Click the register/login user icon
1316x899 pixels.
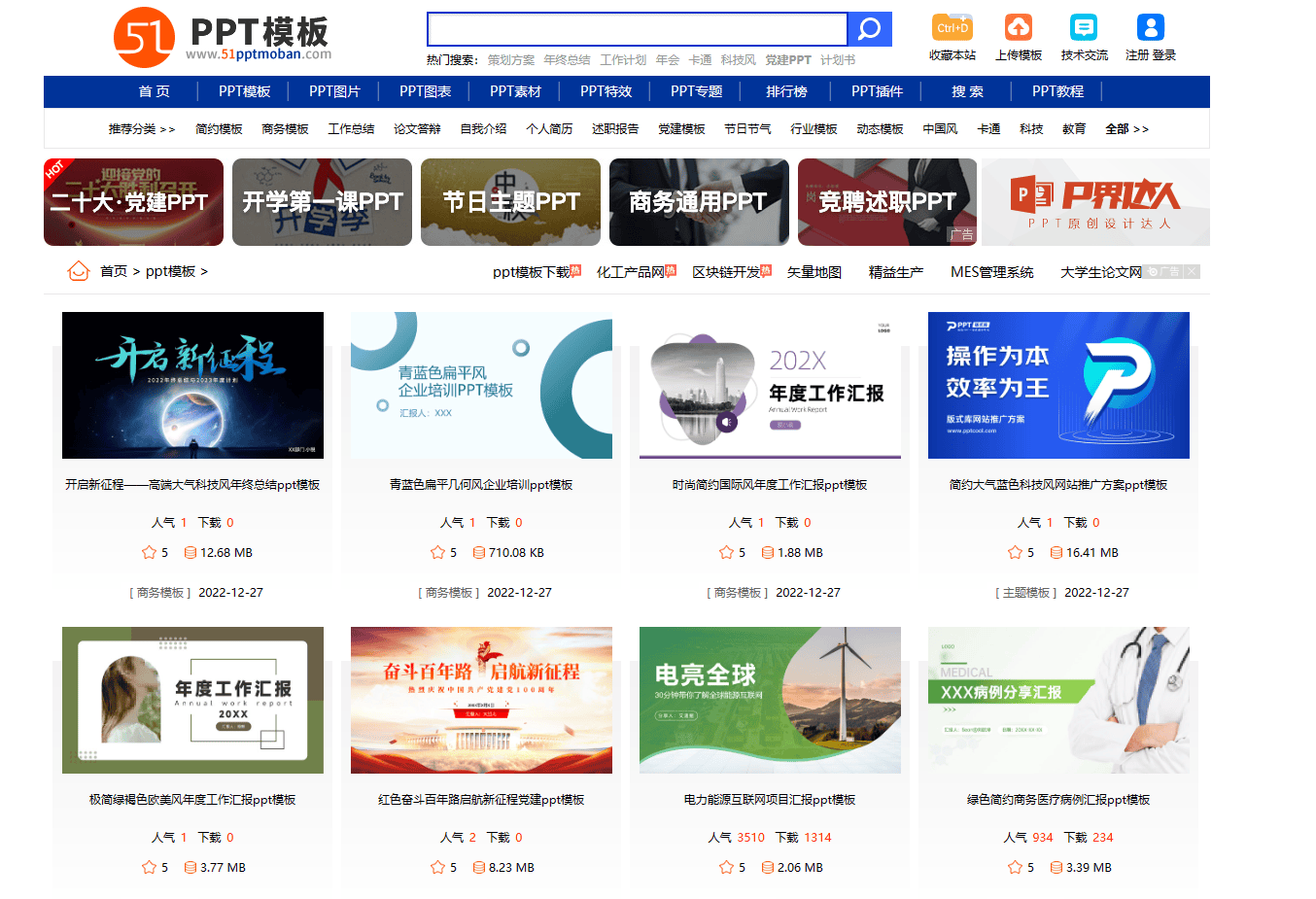coord(1150,27)
